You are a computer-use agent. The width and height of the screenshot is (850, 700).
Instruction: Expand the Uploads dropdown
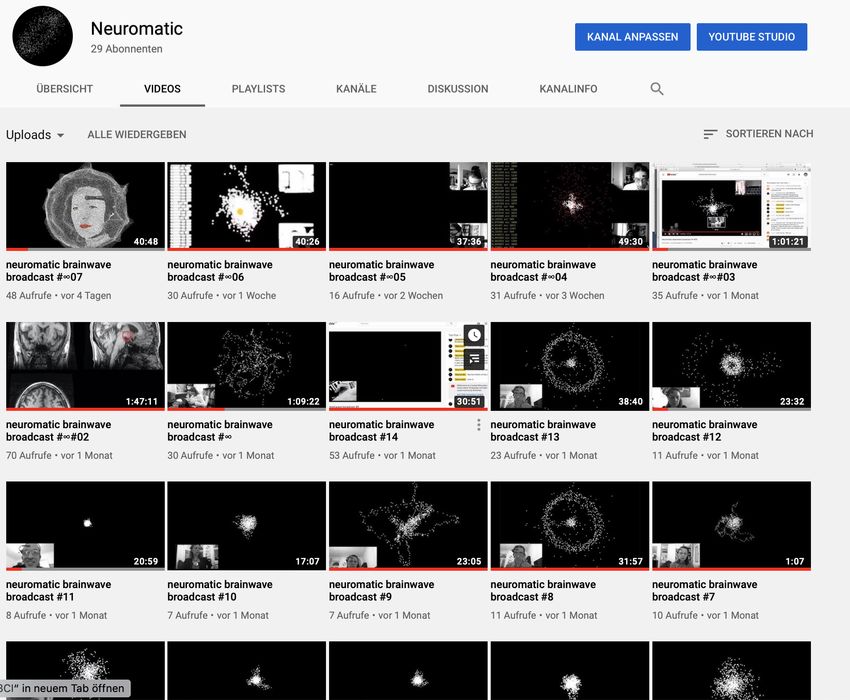coord(35,134)
